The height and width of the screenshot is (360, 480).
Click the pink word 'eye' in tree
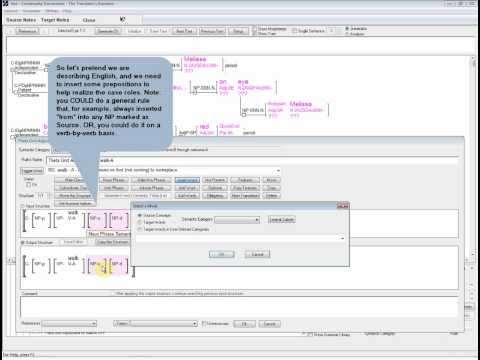click(x=243, y=82)
